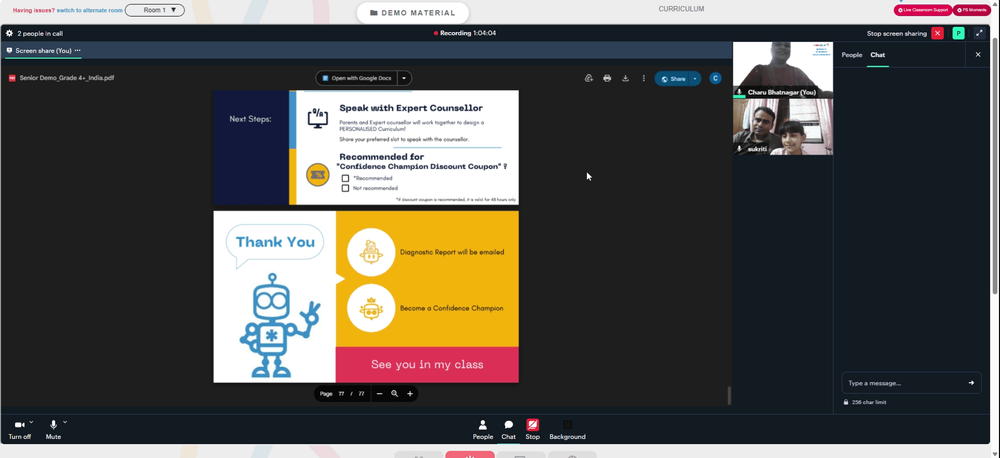Image resolution: width=1000 pixels, height=458 pixels.
Task: Open PDF viewer more actions menu
Action: 643,78
